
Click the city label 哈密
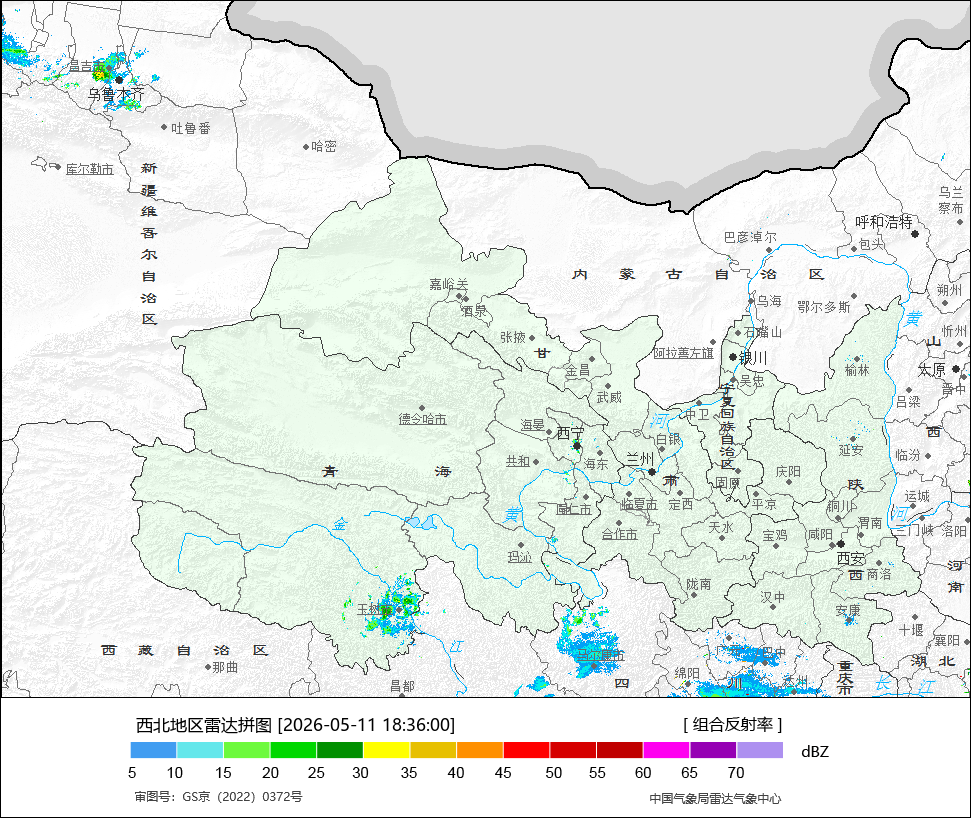[324, 146]
